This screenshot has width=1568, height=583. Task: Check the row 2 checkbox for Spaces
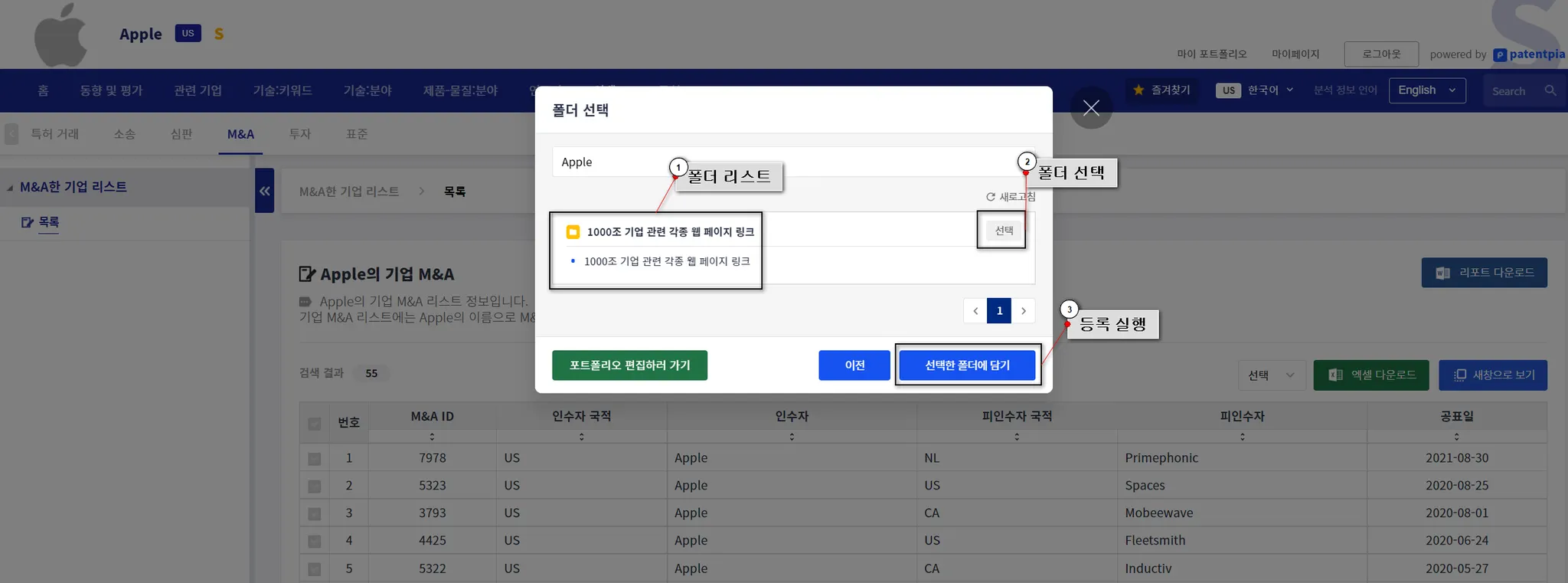click(314, 486)
